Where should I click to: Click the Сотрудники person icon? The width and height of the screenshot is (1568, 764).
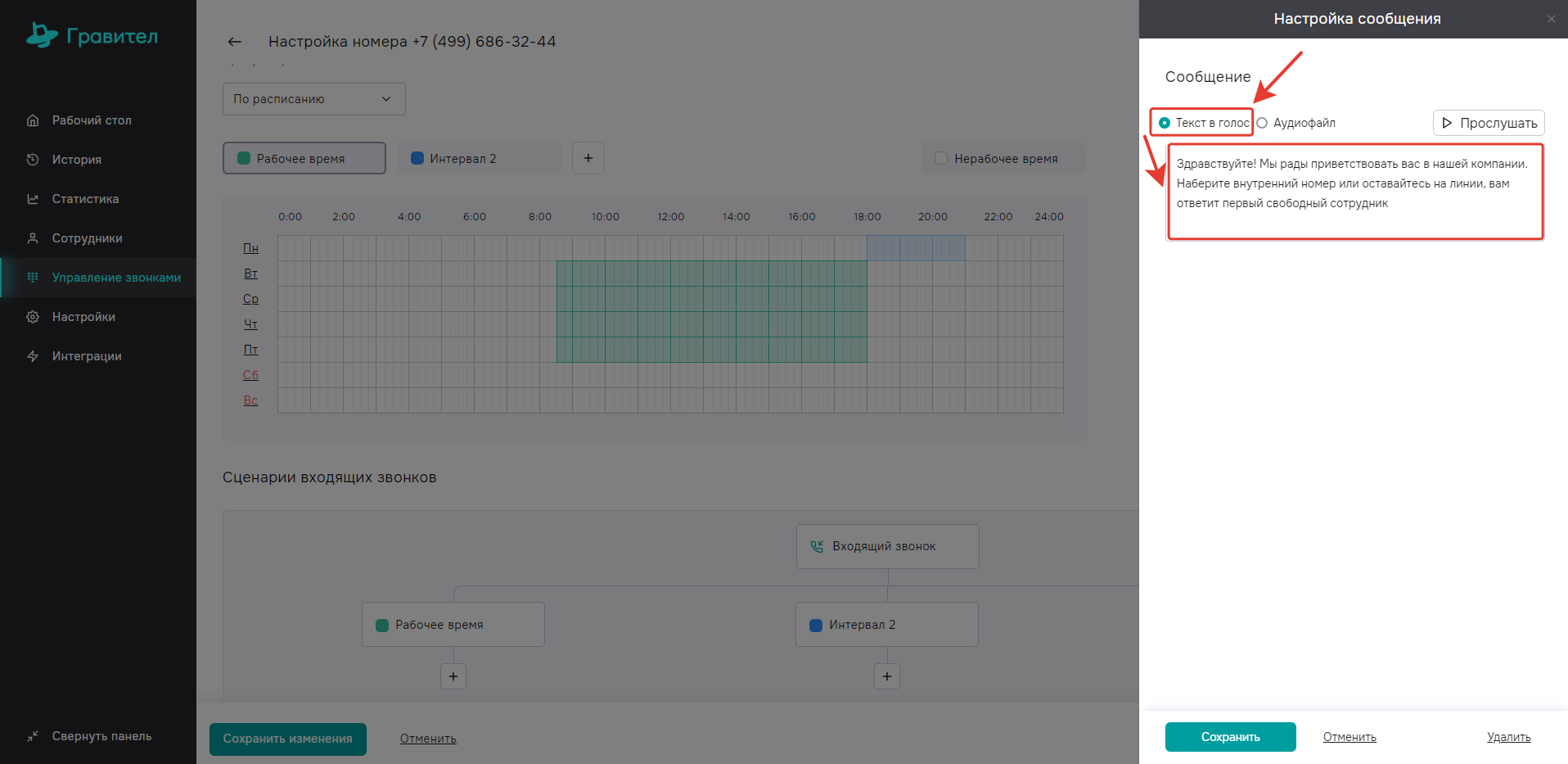33,238
